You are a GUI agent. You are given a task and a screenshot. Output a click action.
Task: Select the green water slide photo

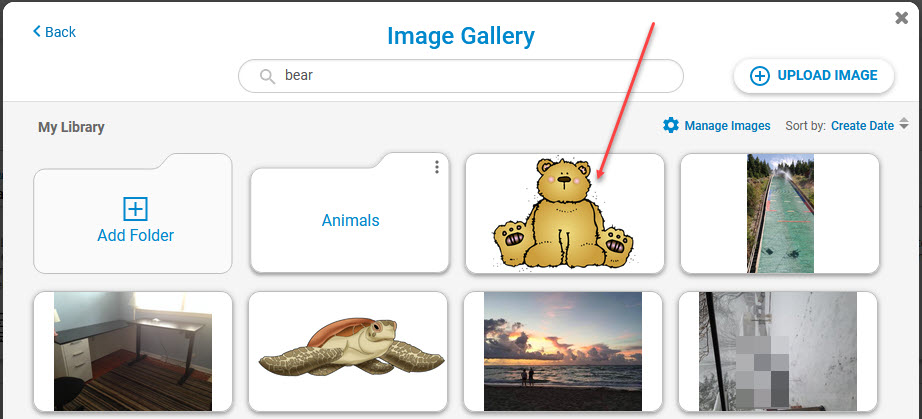pyautogui.click(x=779, y=213)
